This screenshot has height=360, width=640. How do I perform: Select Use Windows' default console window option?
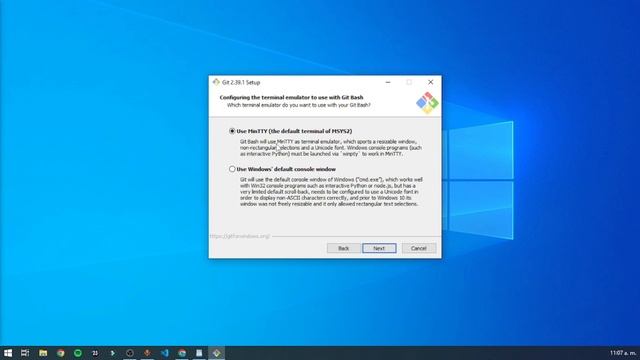point(232,169)
